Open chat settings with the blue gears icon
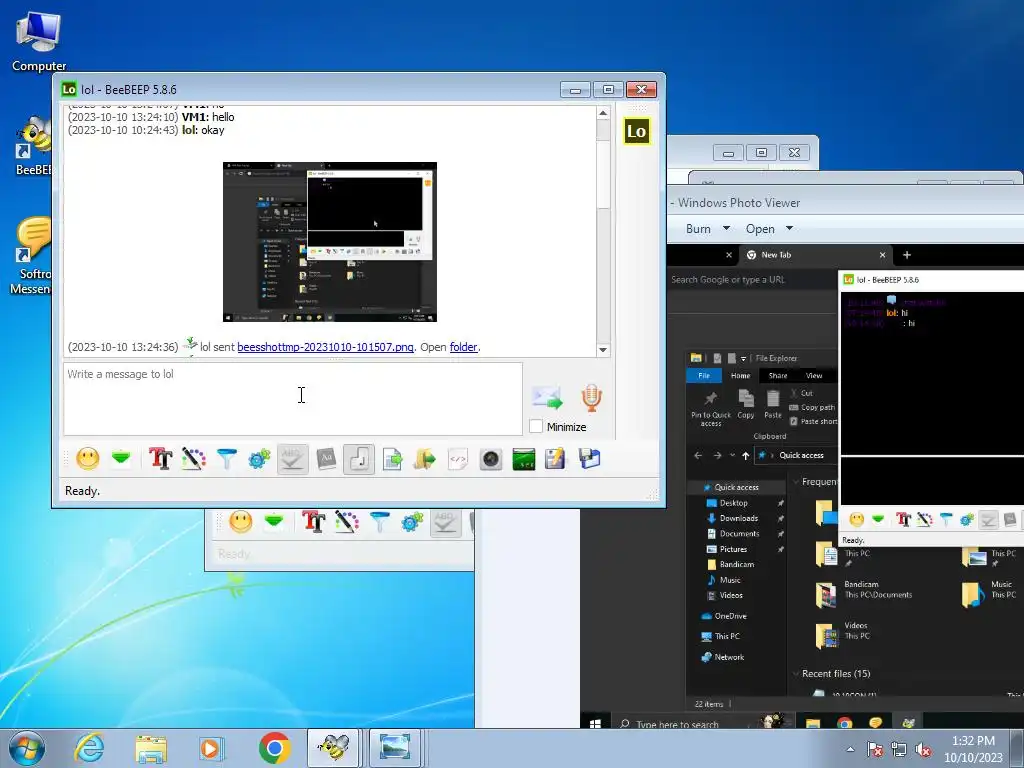This screenshot has width=1024, height=768. [x=259, y=458]
